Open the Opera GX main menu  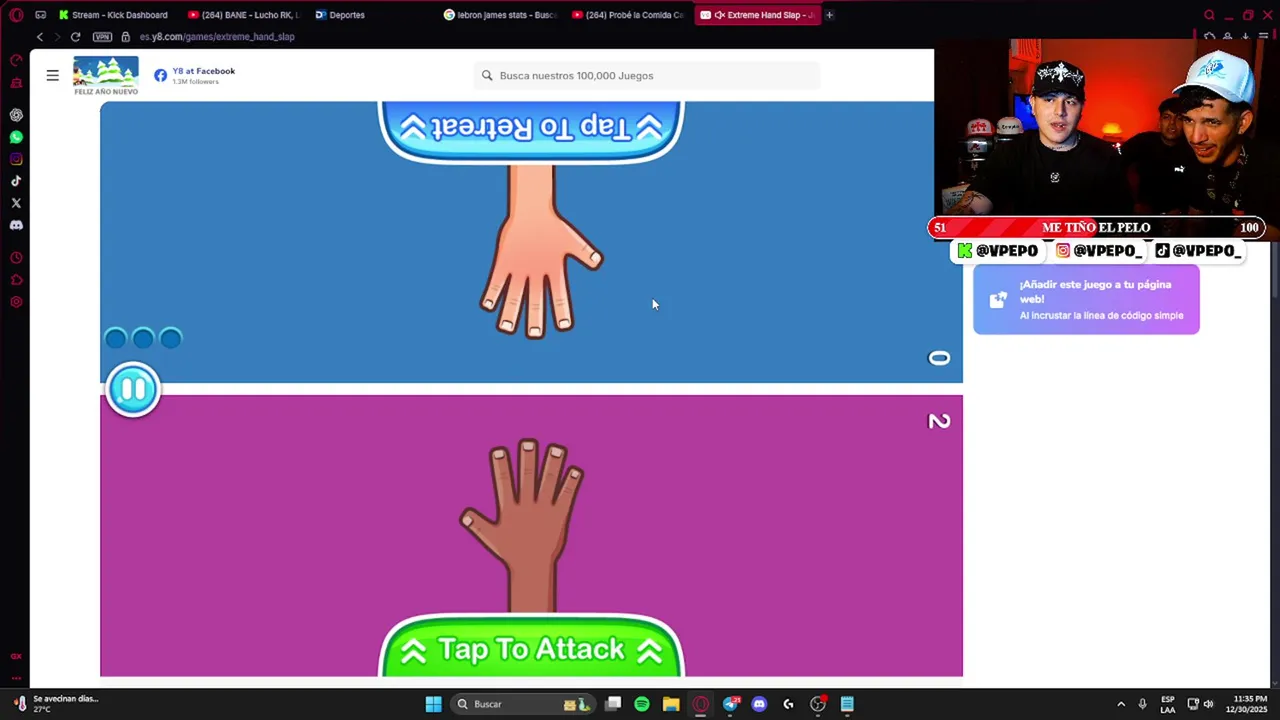pyautogui.click(x=16, y=15)
